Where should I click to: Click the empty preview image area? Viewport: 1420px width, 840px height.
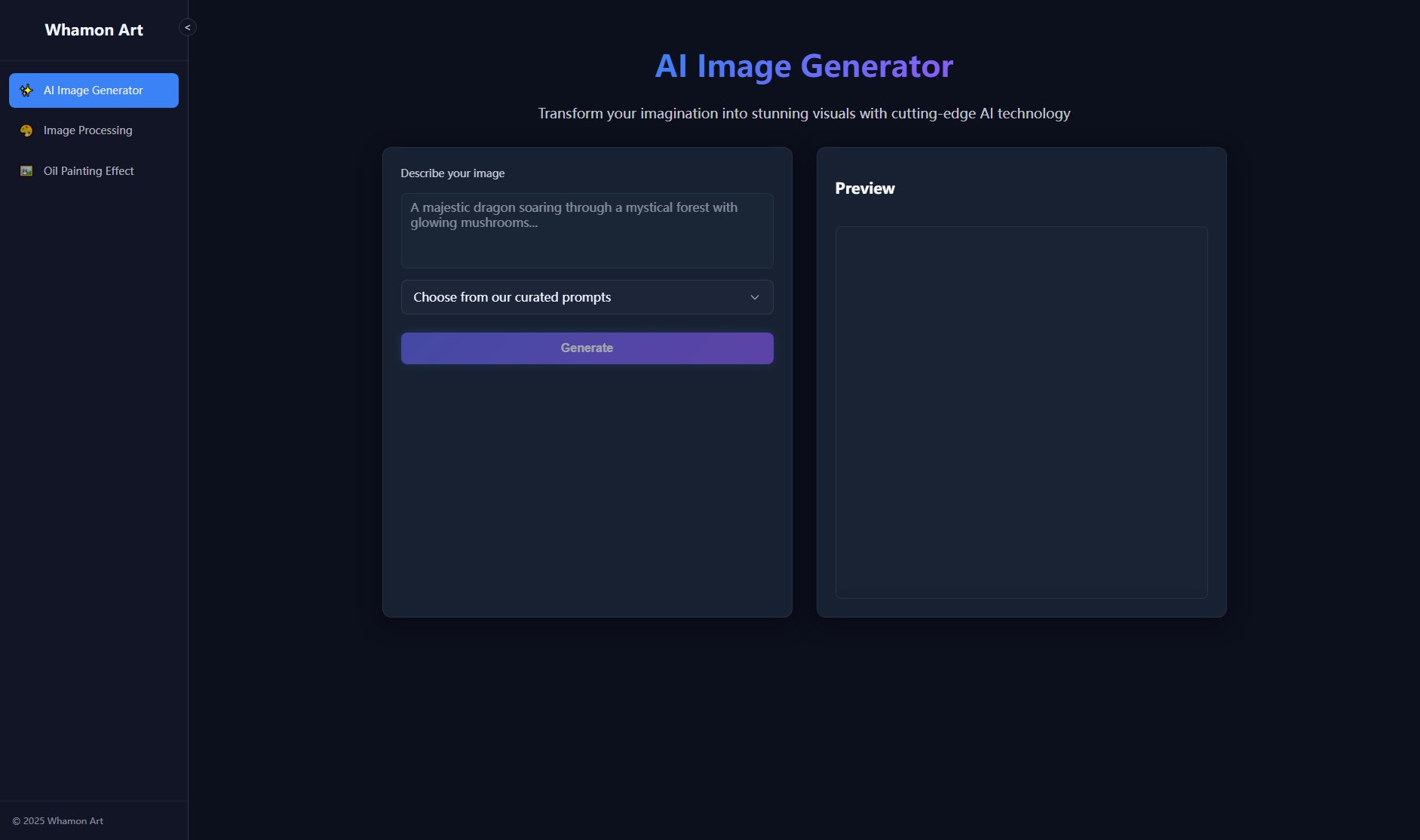(1021, 412)
